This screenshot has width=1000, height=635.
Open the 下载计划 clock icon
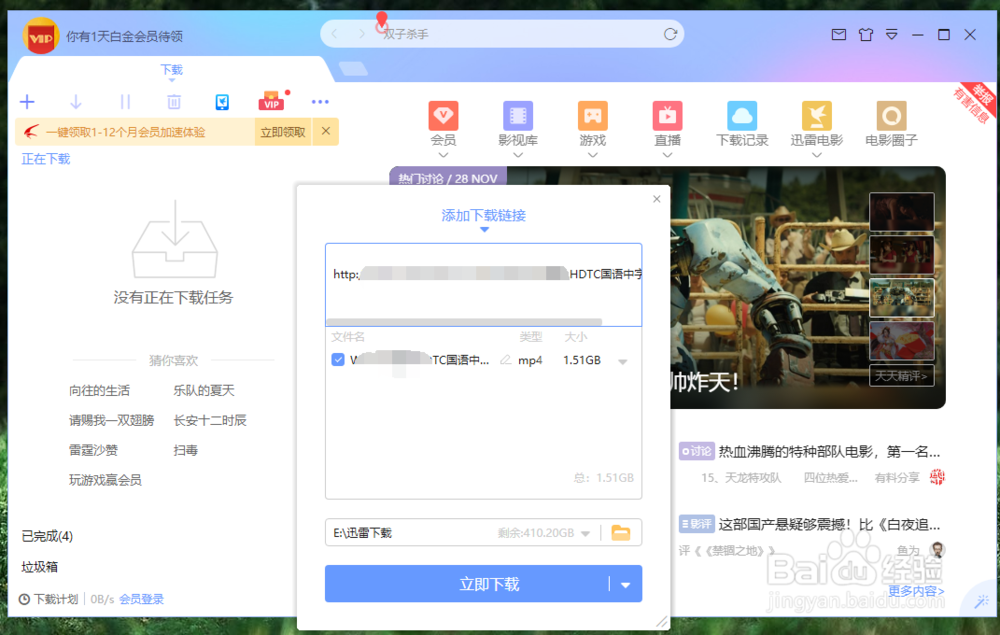[x=24, y=599]
